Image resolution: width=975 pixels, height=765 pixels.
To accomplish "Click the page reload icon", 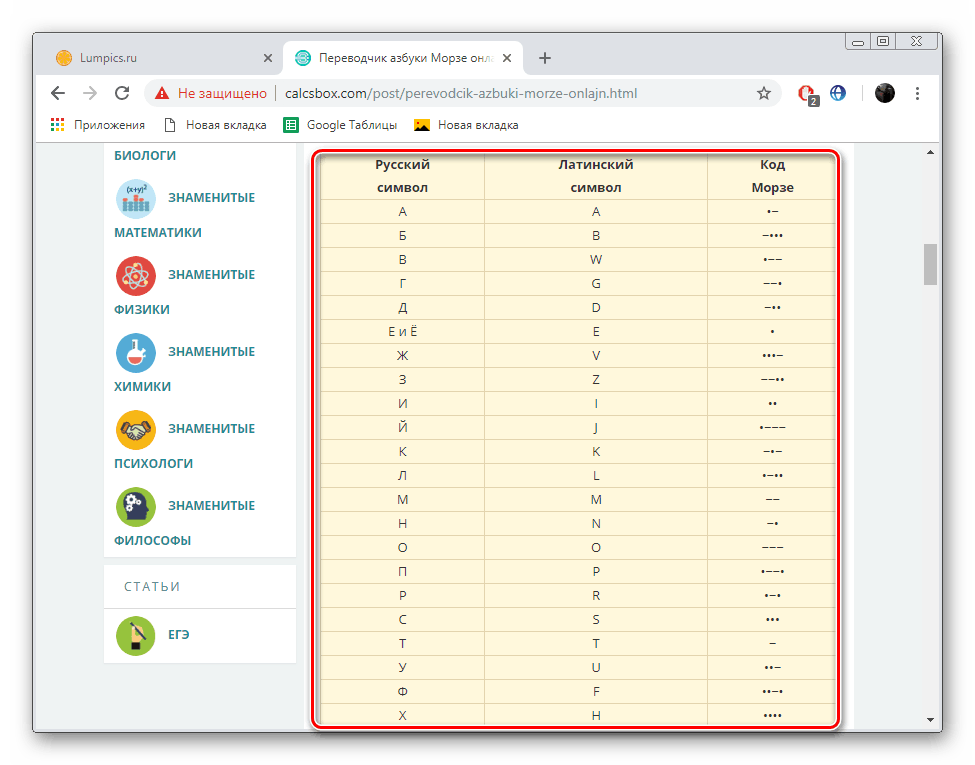I will (122, 93).
